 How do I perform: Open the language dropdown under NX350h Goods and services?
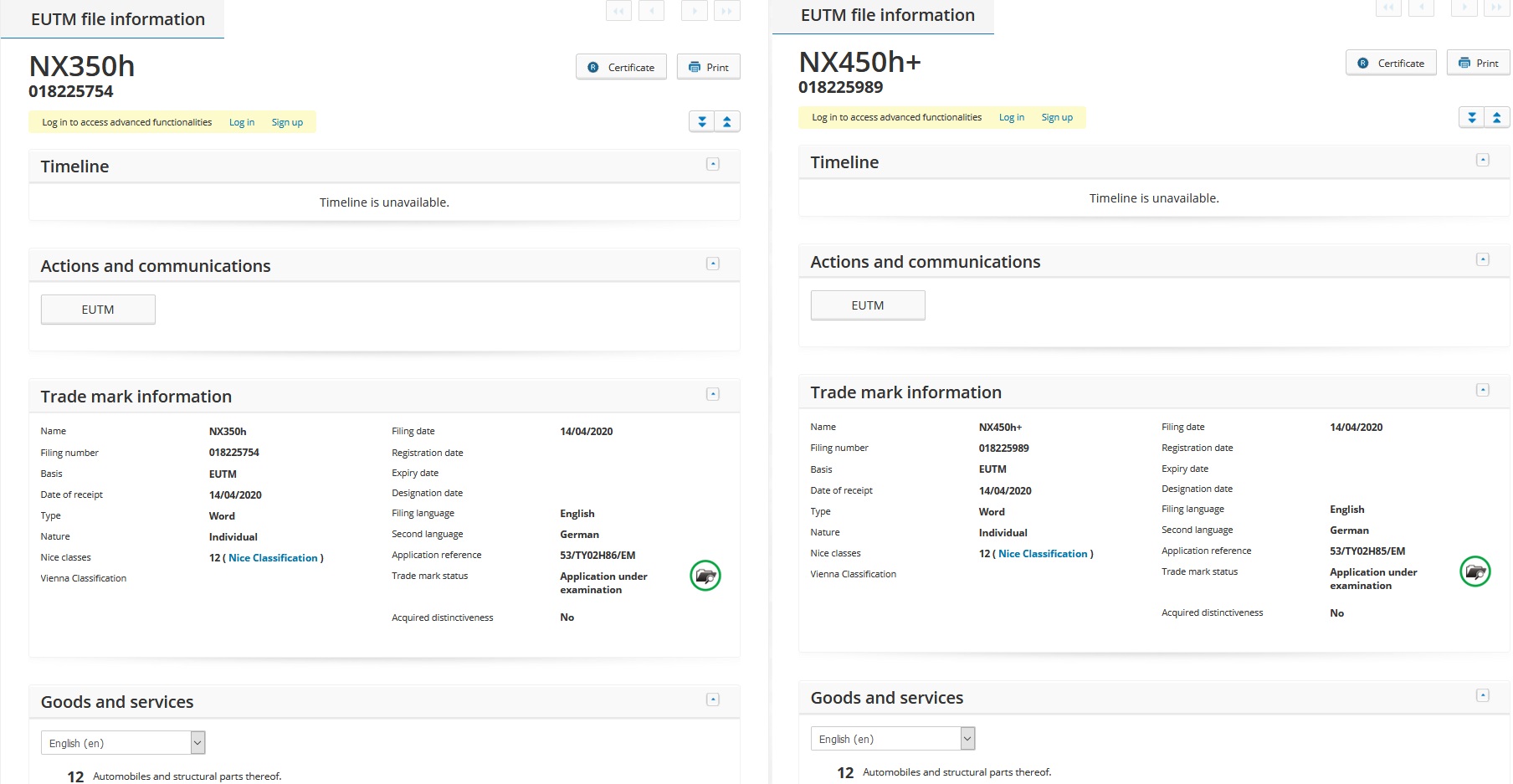(123, 743)
